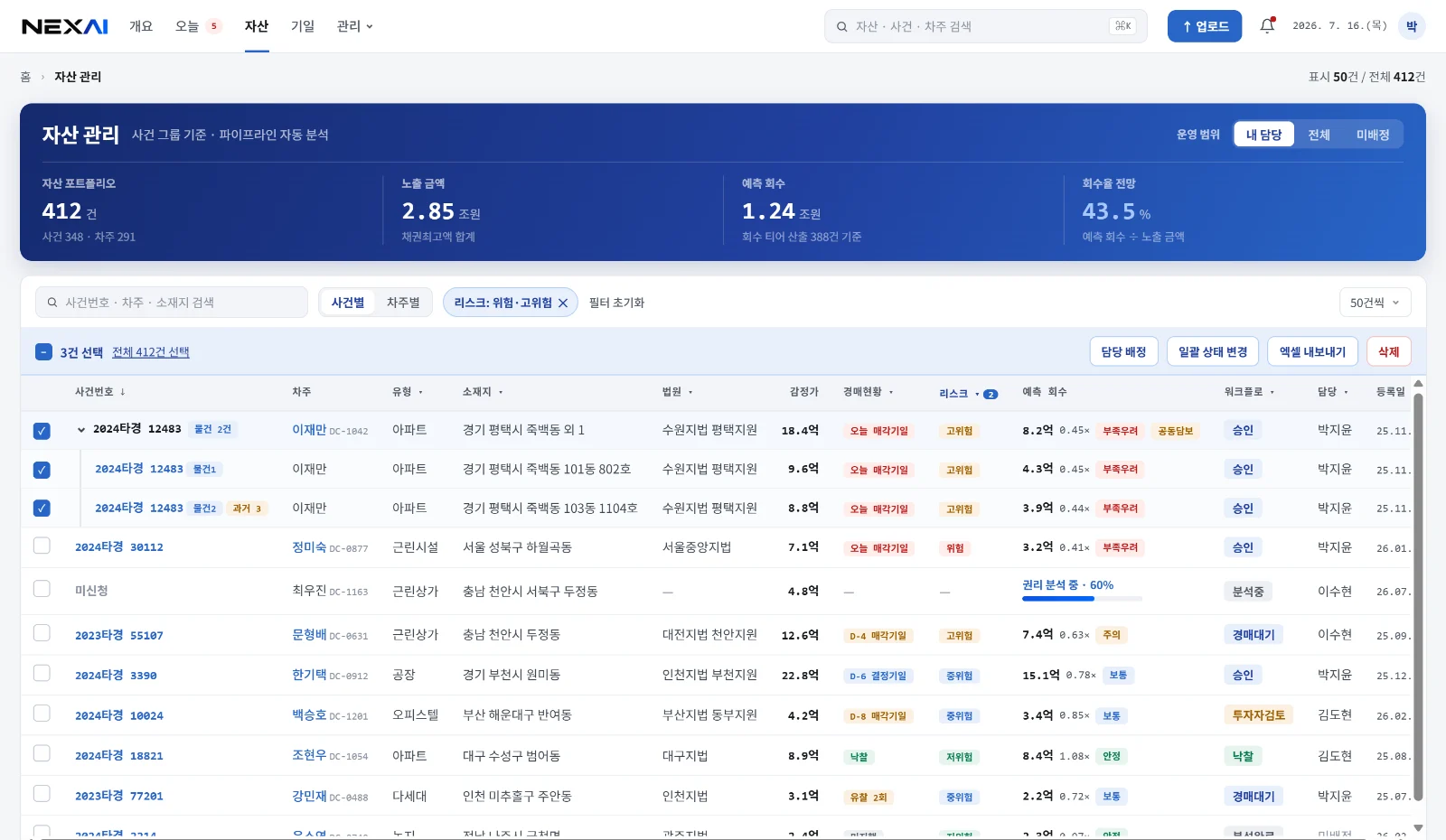The width and height of the screenshot is (1446, 840).
Task: Select the 2023타경 77201 row checkbox
Action: [42, 794]
